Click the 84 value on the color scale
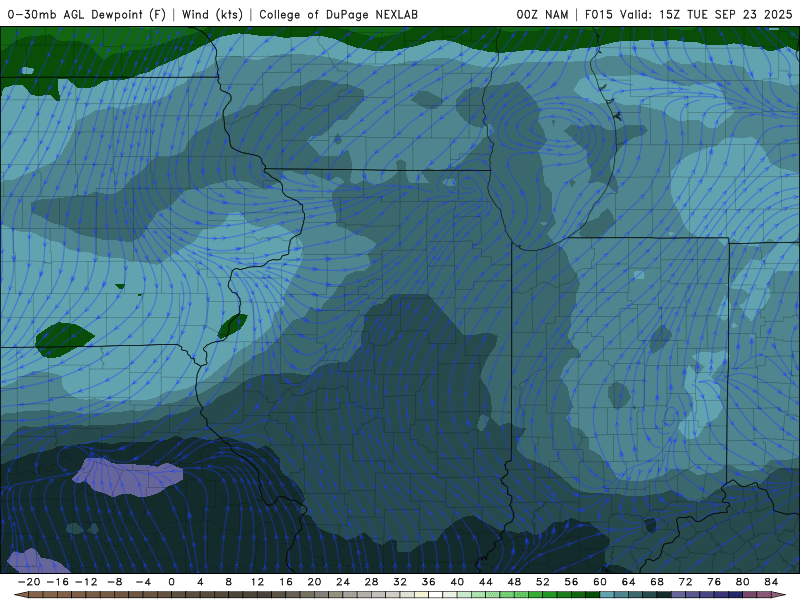This screenshot has height=600, width=800. click(771, 582)
